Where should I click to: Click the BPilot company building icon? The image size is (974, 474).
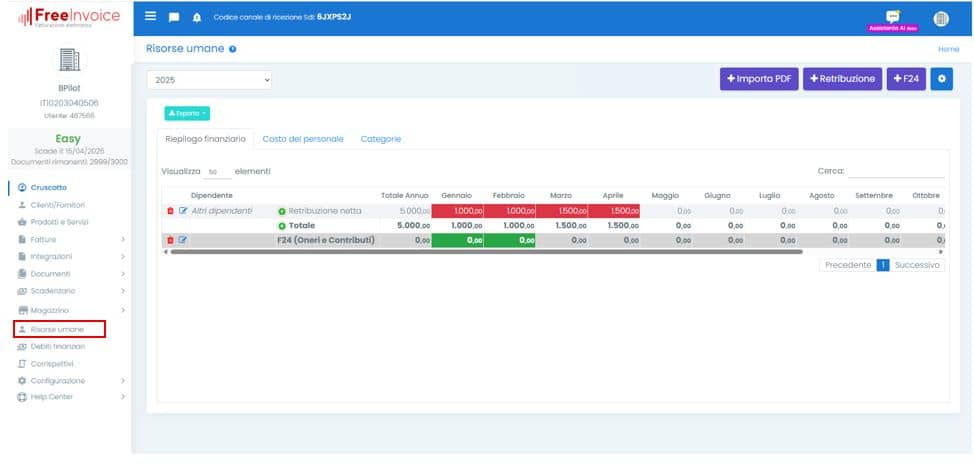coord(70,60)
